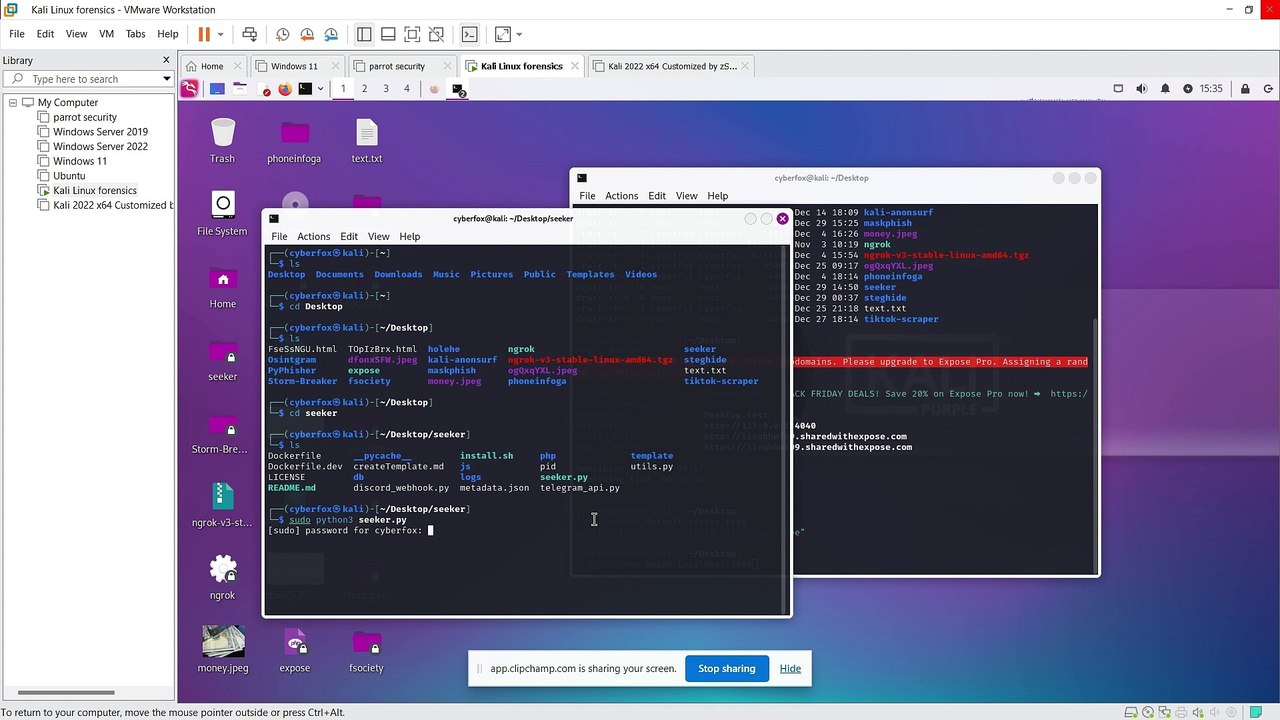
Task: Click the stretch guest display icon
Action: tap(502, 34)
